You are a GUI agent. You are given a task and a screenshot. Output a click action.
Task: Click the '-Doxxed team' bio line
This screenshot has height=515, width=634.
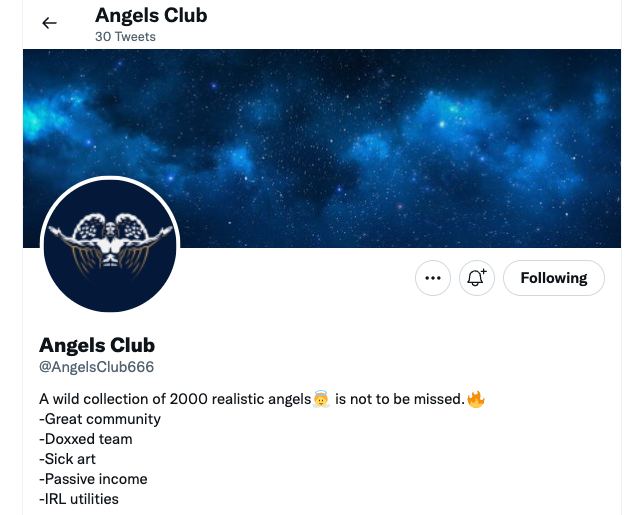[x=86, y=439]
